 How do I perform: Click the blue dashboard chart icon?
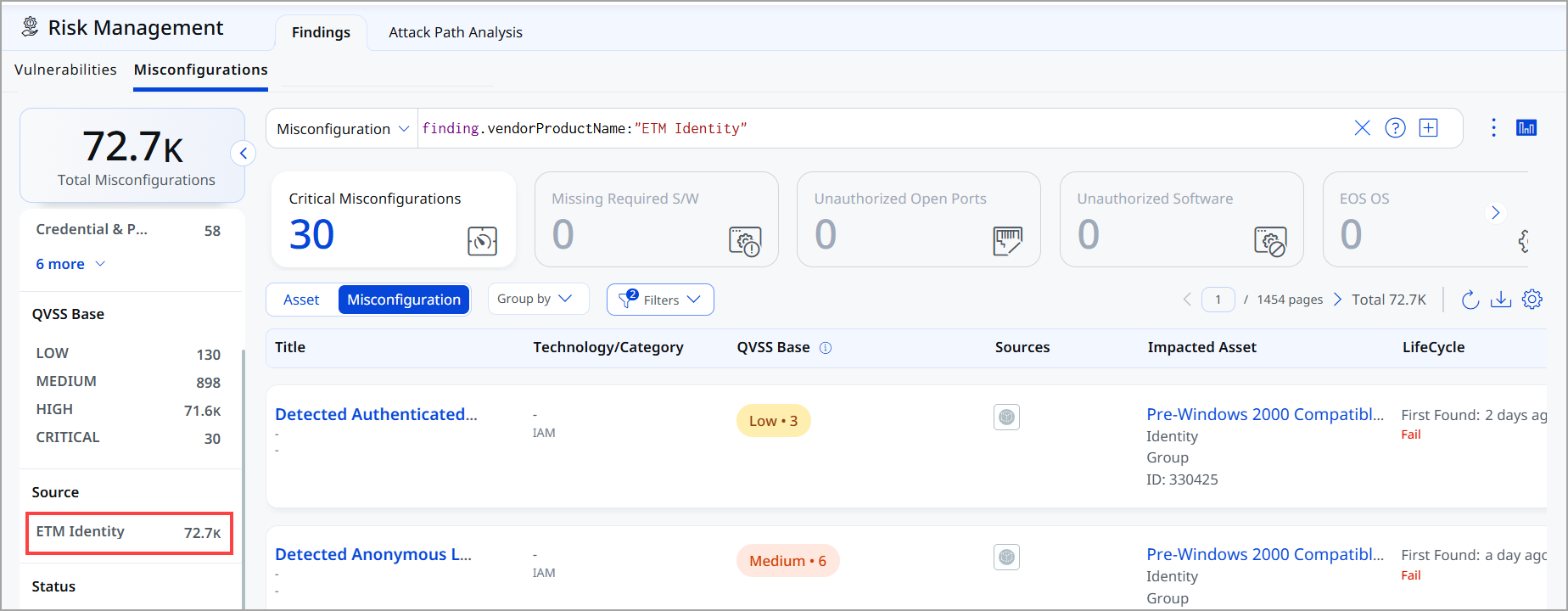click(x=1526, y=128)
